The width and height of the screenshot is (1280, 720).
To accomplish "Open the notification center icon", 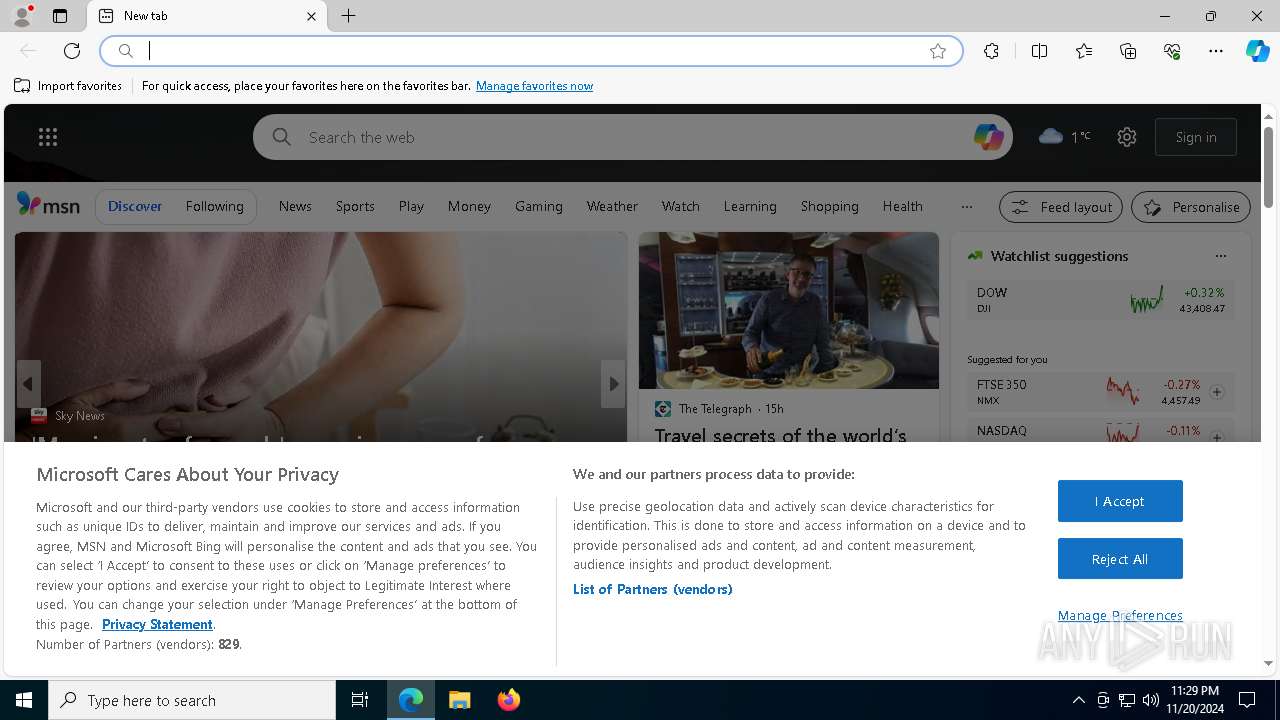I will click(1247, 700).
